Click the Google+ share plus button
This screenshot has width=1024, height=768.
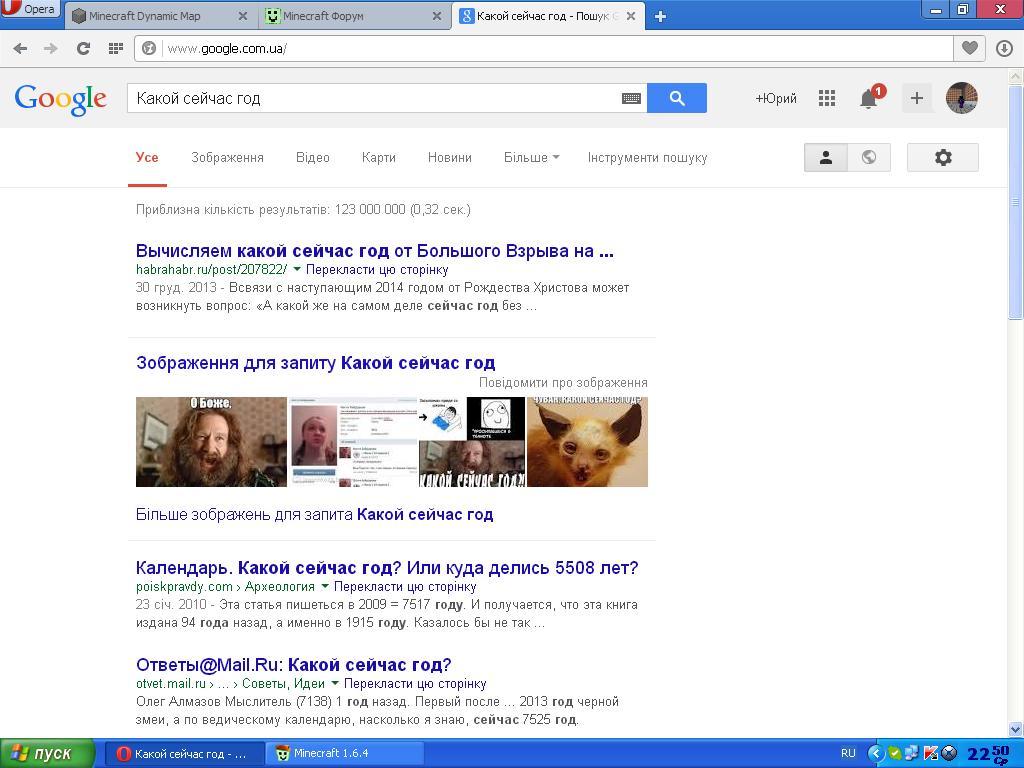coord(917,99)
